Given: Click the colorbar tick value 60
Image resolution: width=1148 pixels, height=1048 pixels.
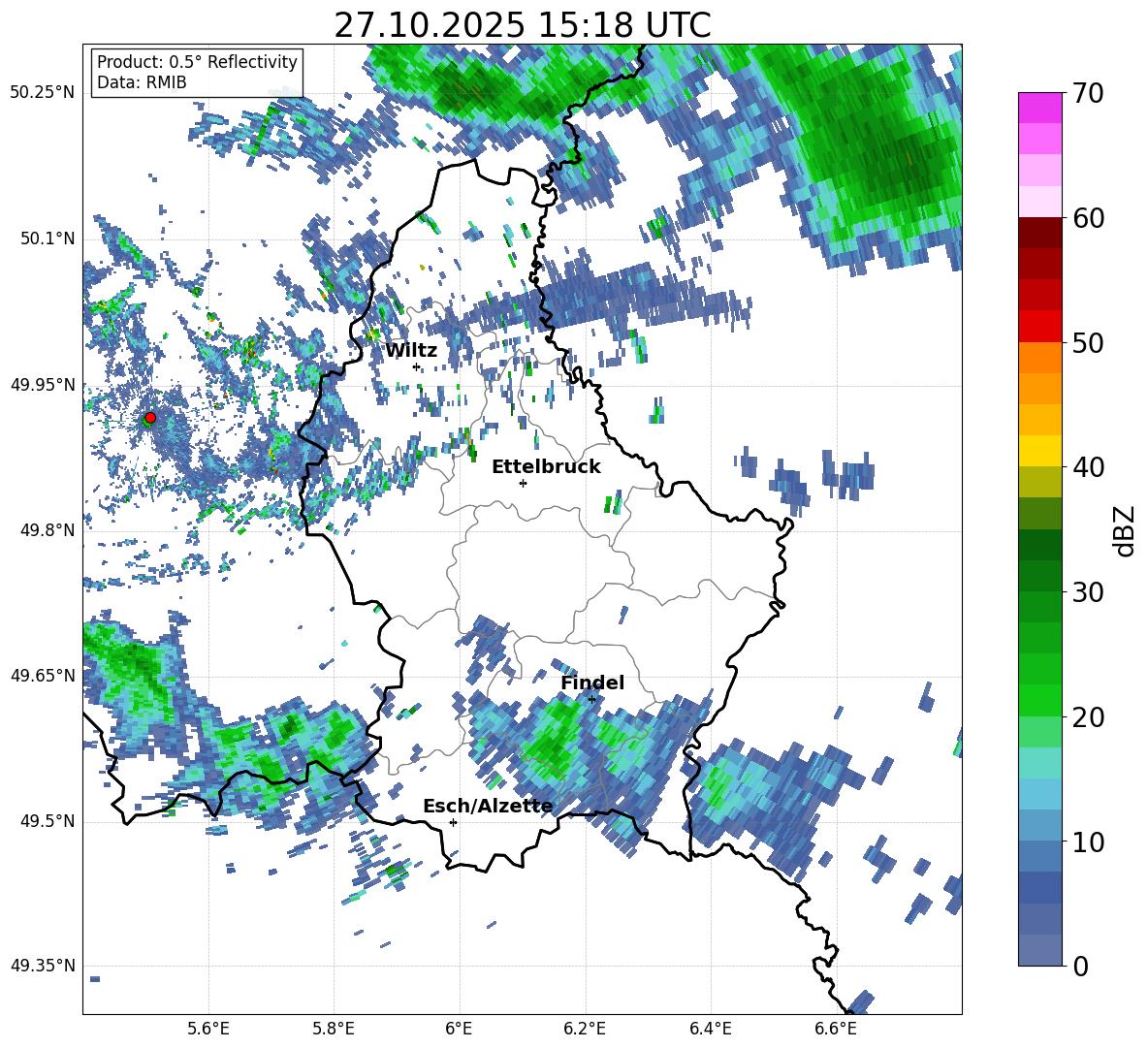Looking at the screenshot, I should pos(1087,217).
